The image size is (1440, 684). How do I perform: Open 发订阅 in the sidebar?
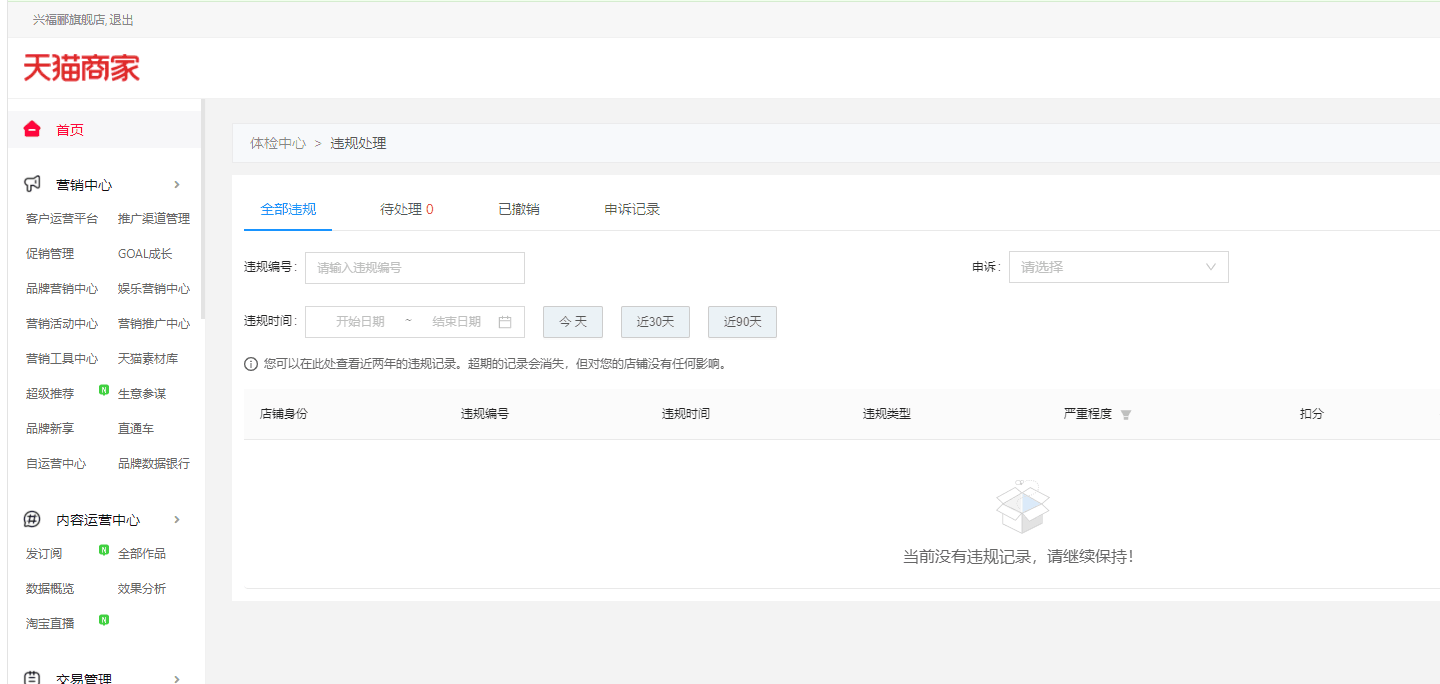(44, 554)
